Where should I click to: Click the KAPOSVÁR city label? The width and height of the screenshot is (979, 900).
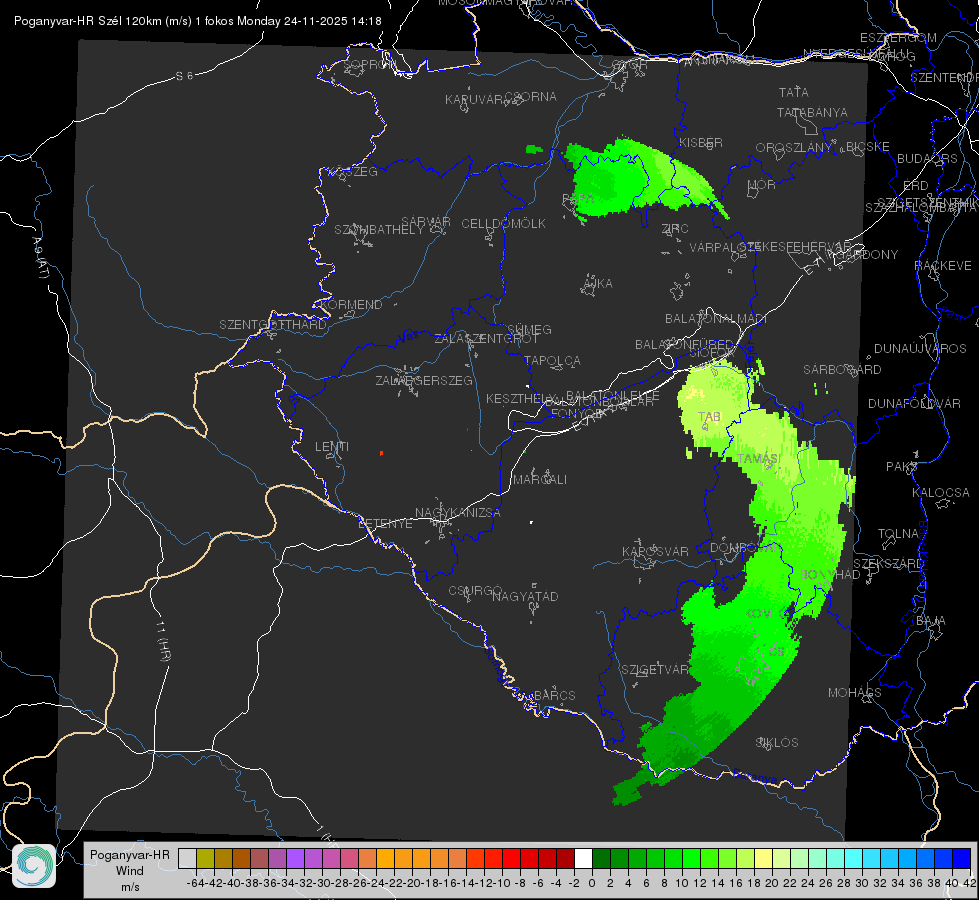656,552
